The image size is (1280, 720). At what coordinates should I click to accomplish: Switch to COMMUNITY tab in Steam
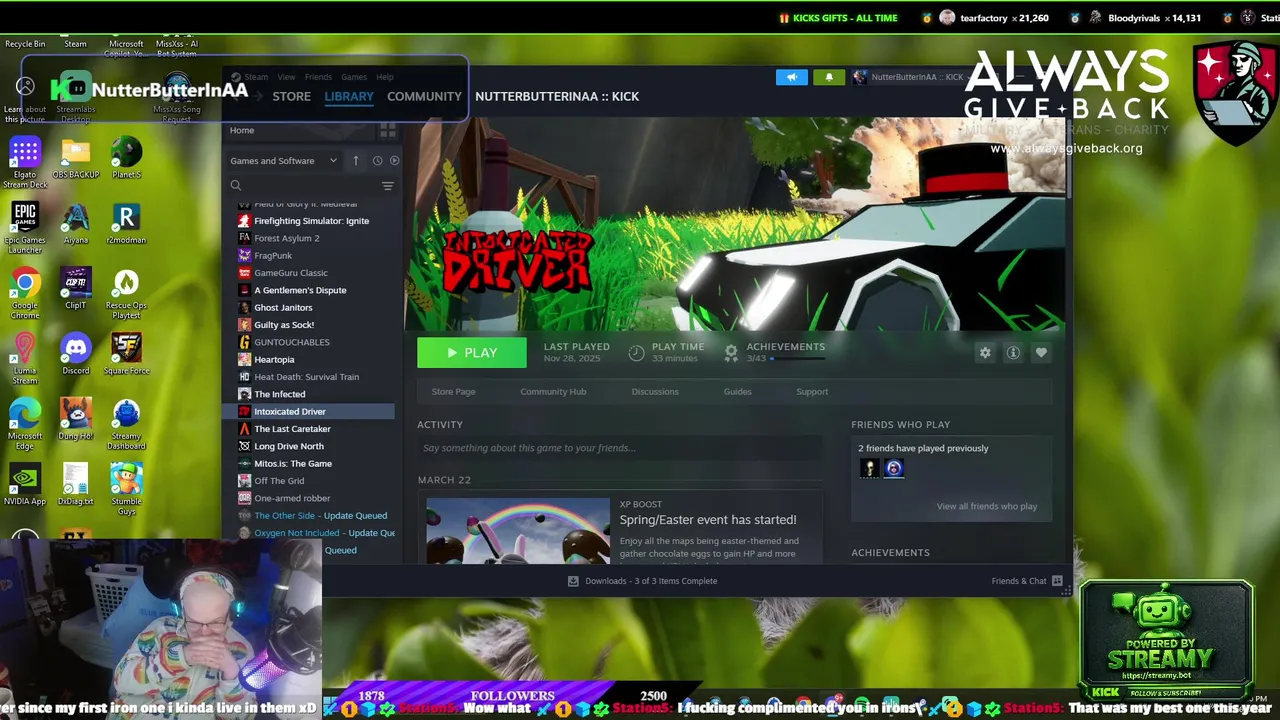(424, 96)
